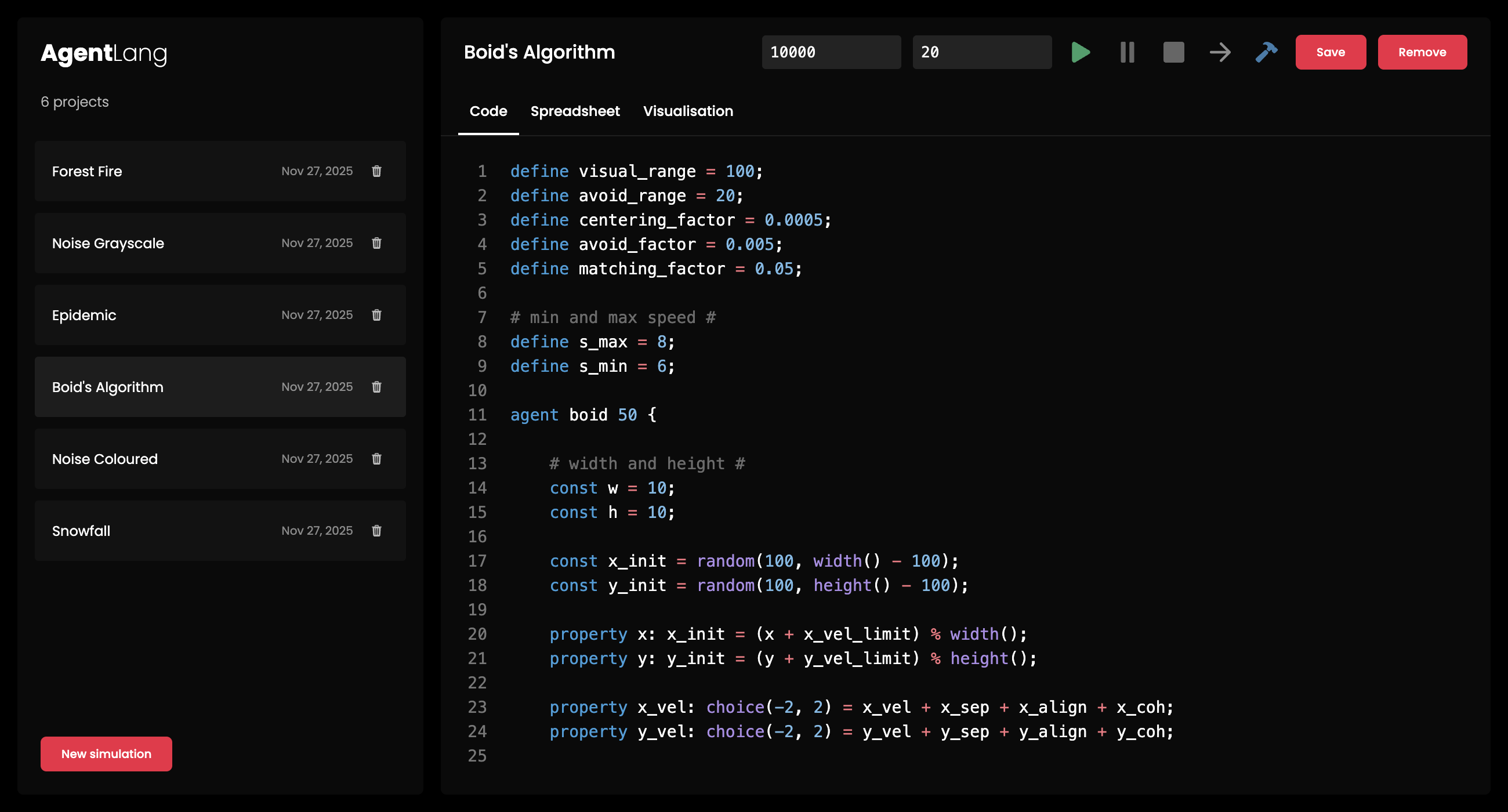Click trash icon for Boid's Algorithm
The height and width of the screenshot is (812, 1508).
(376, 387)
